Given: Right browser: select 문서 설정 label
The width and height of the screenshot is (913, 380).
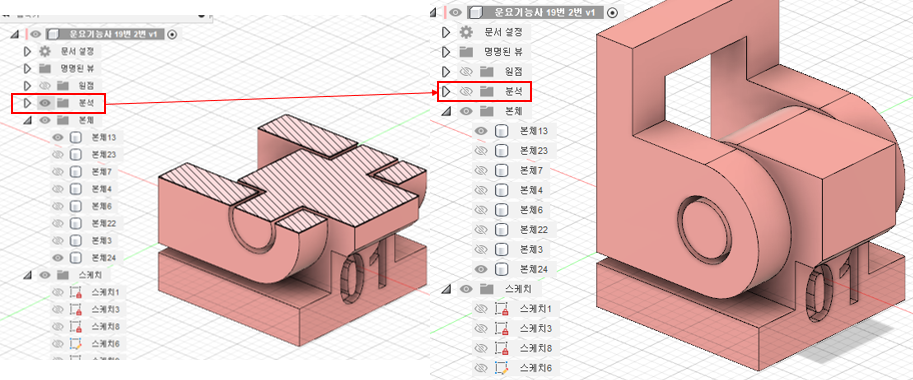Looking at the screenshot, I should point(503,32).
